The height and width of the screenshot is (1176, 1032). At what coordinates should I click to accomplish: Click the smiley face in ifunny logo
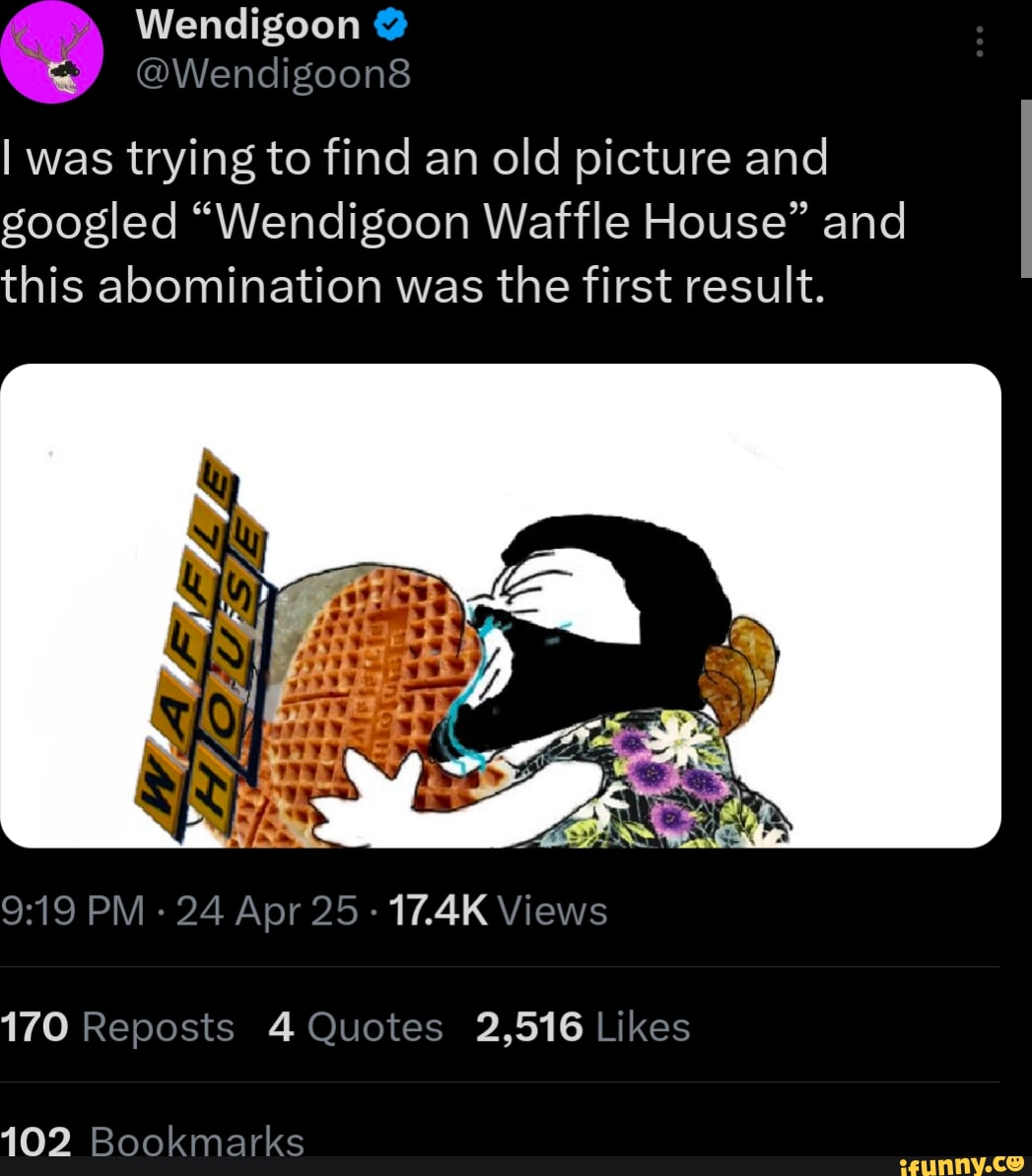coord(1016,1162)
